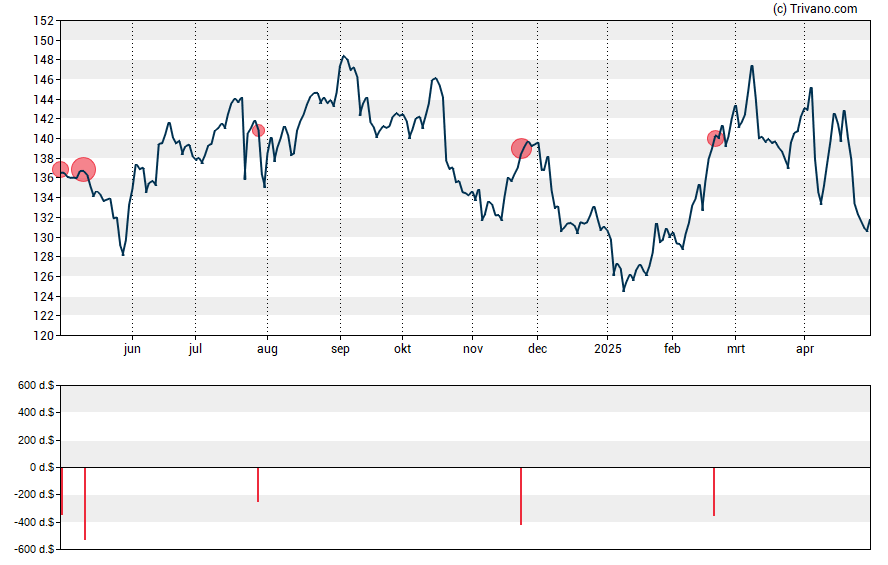The image size is (888, 565).
Task: Click the 'okt' axis label
Action: point(403,348)
